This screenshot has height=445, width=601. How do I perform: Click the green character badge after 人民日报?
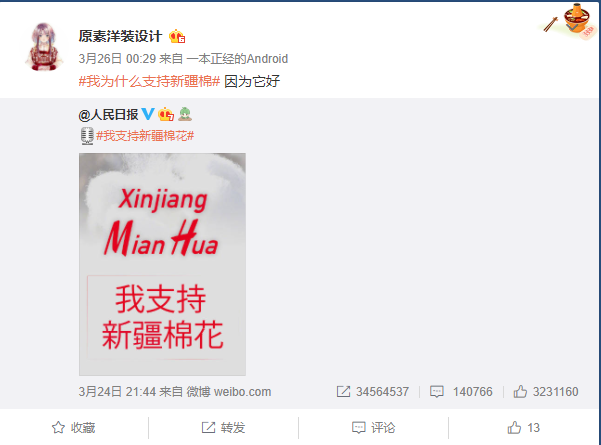pos(185,114)
